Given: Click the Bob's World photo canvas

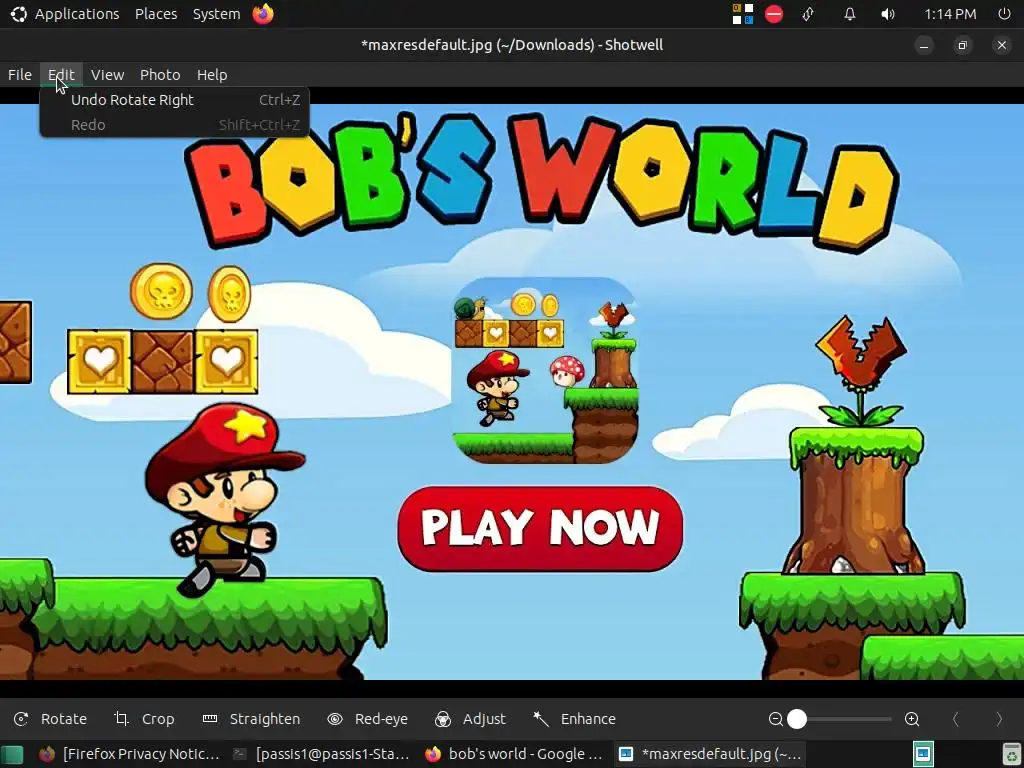Looking at the screenshot, I should [x=512, y=392].
